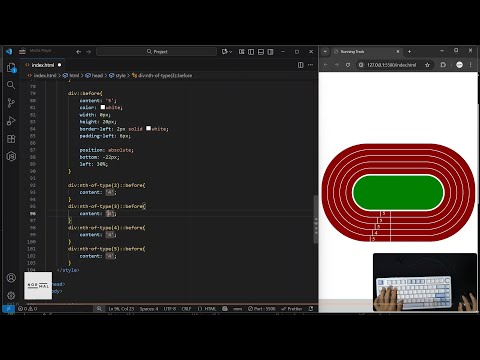Open the Explorer view in VS Code activity bar
The image size is (480, 360).
[x=11, y=68]
